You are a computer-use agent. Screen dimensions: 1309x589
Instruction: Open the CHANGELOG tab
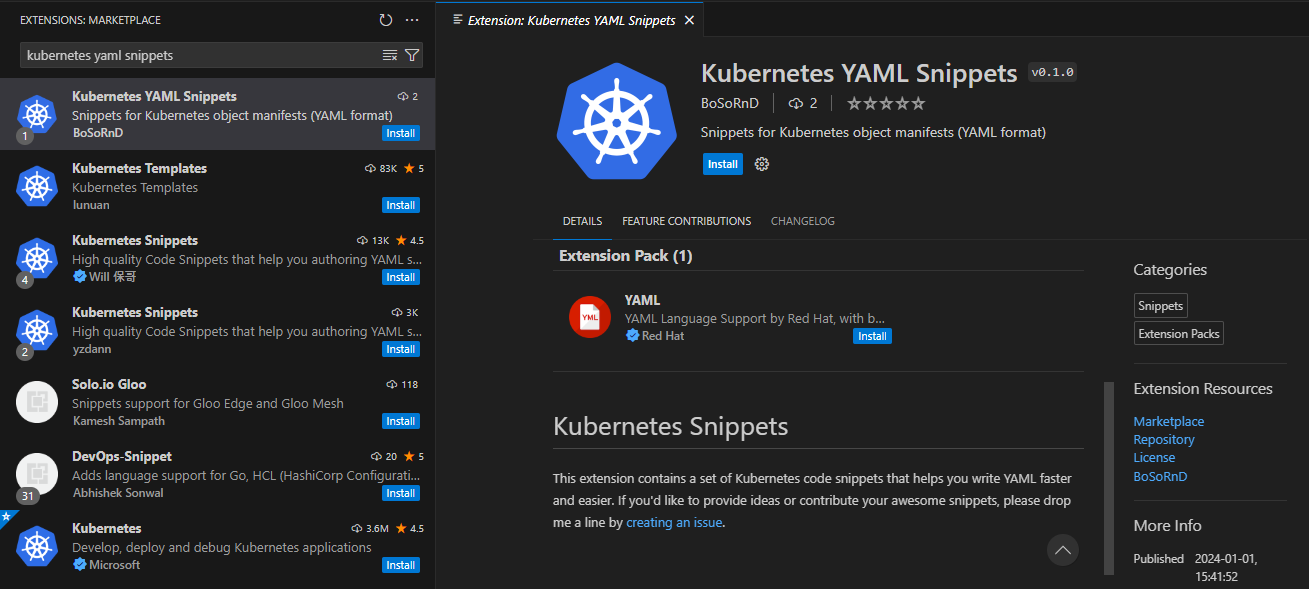(x=802, y=221)
